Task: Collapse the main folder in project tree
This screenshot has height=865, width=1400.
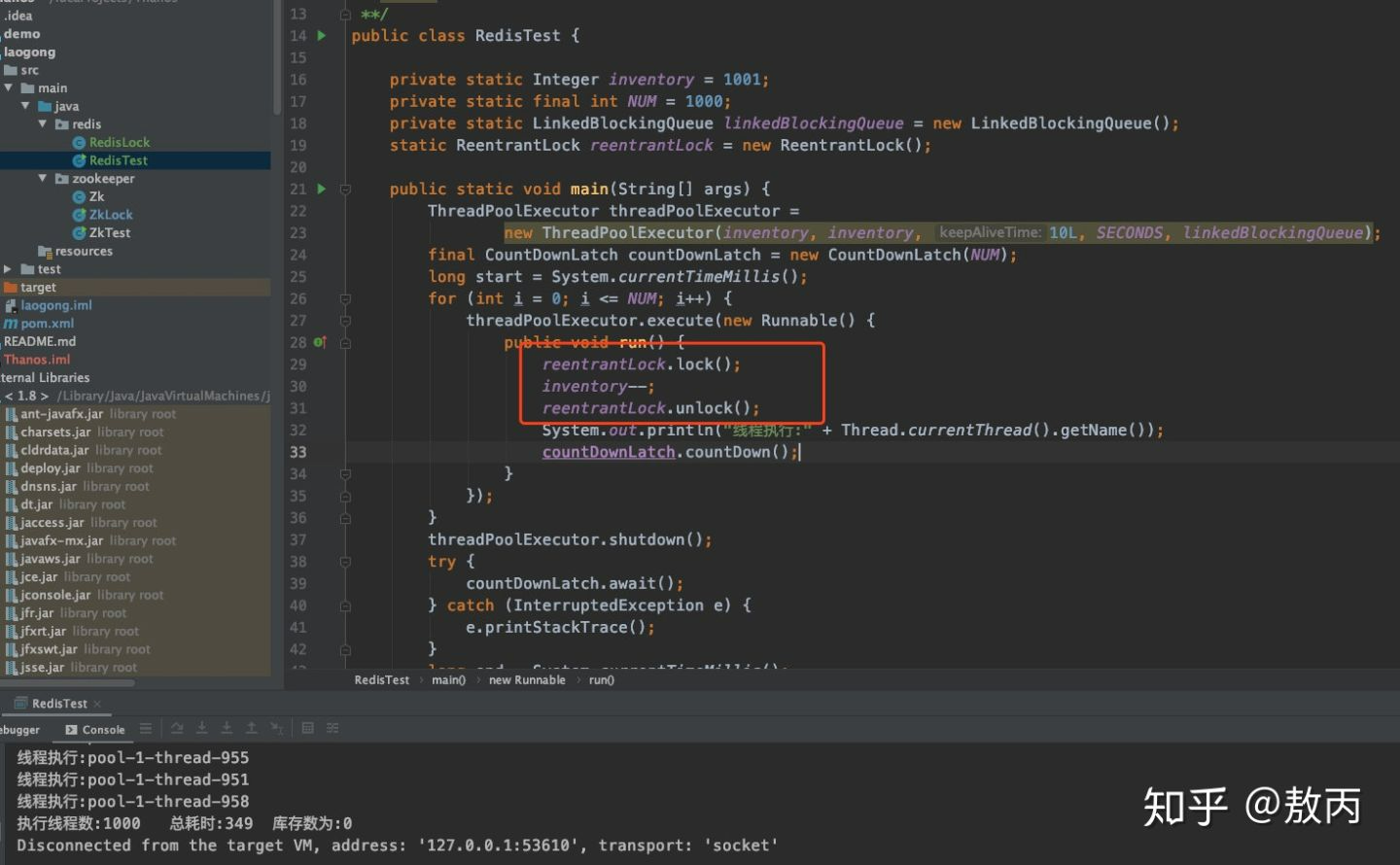Action: [9, 87]
